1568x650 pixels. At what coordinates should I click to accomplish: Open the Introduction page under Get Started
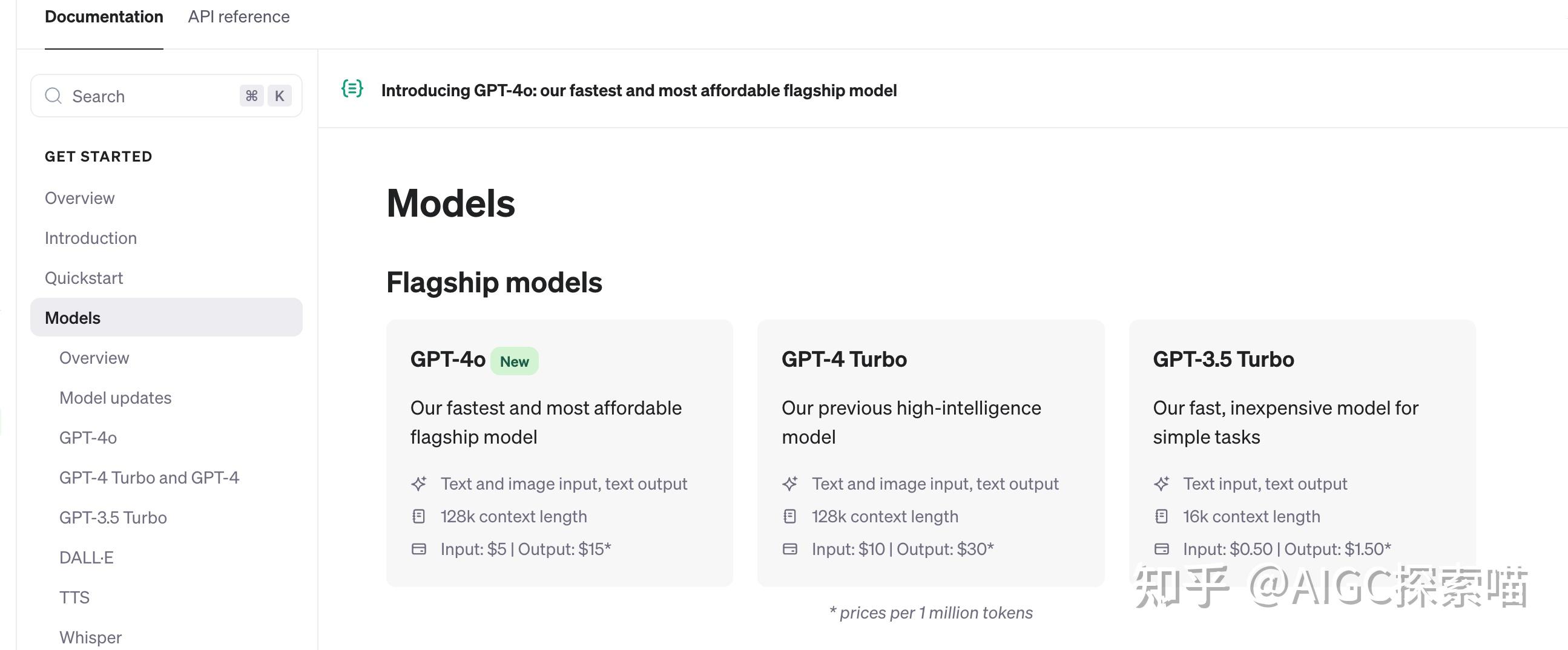click(x=90, y=238)
